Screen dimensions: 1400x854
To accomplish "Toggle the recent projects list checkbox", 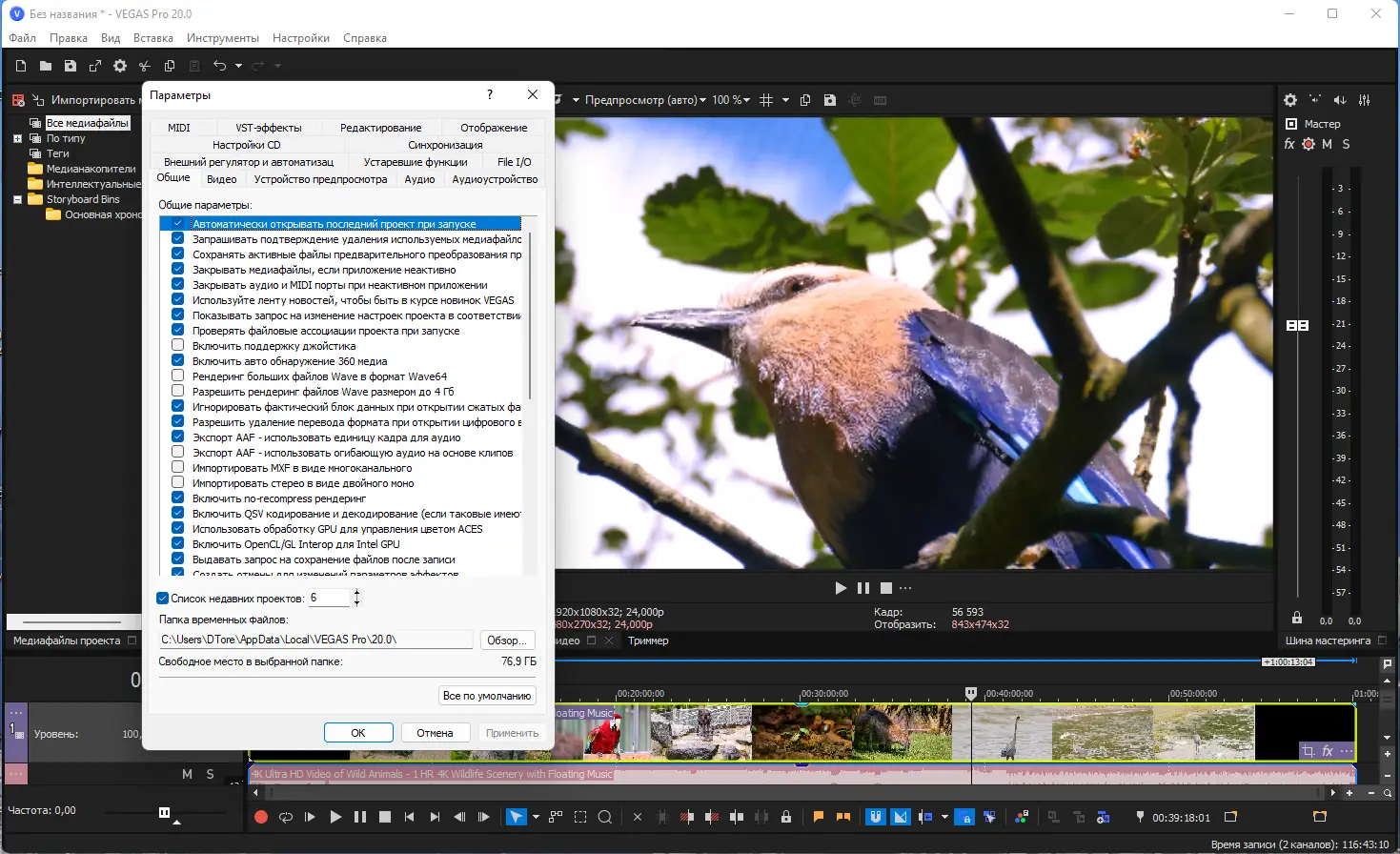I will pyautogui.click(x=163, y=599).
